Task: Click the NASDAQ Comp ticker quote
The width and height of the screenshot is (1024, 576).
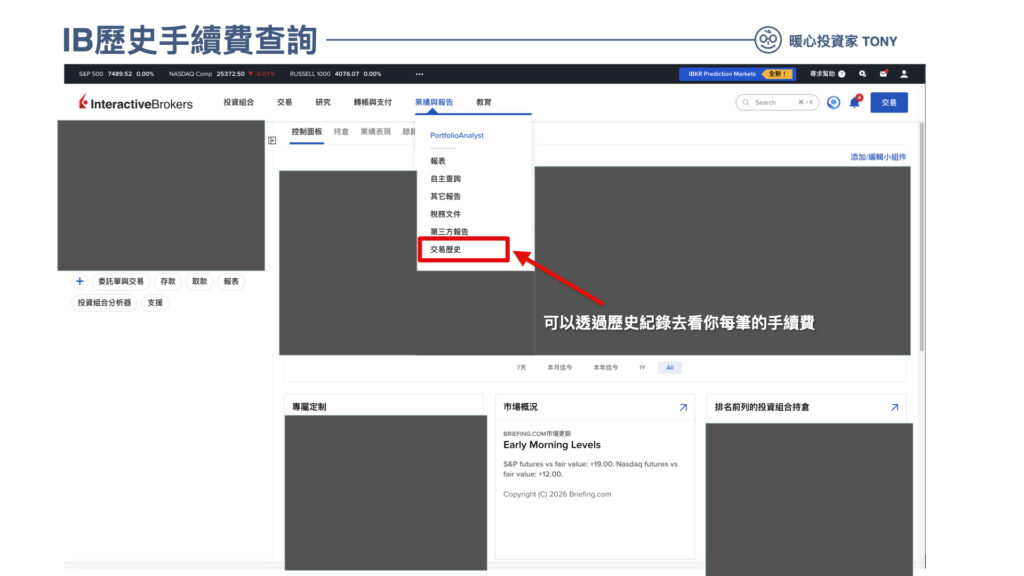Action: tap(221, 74)
